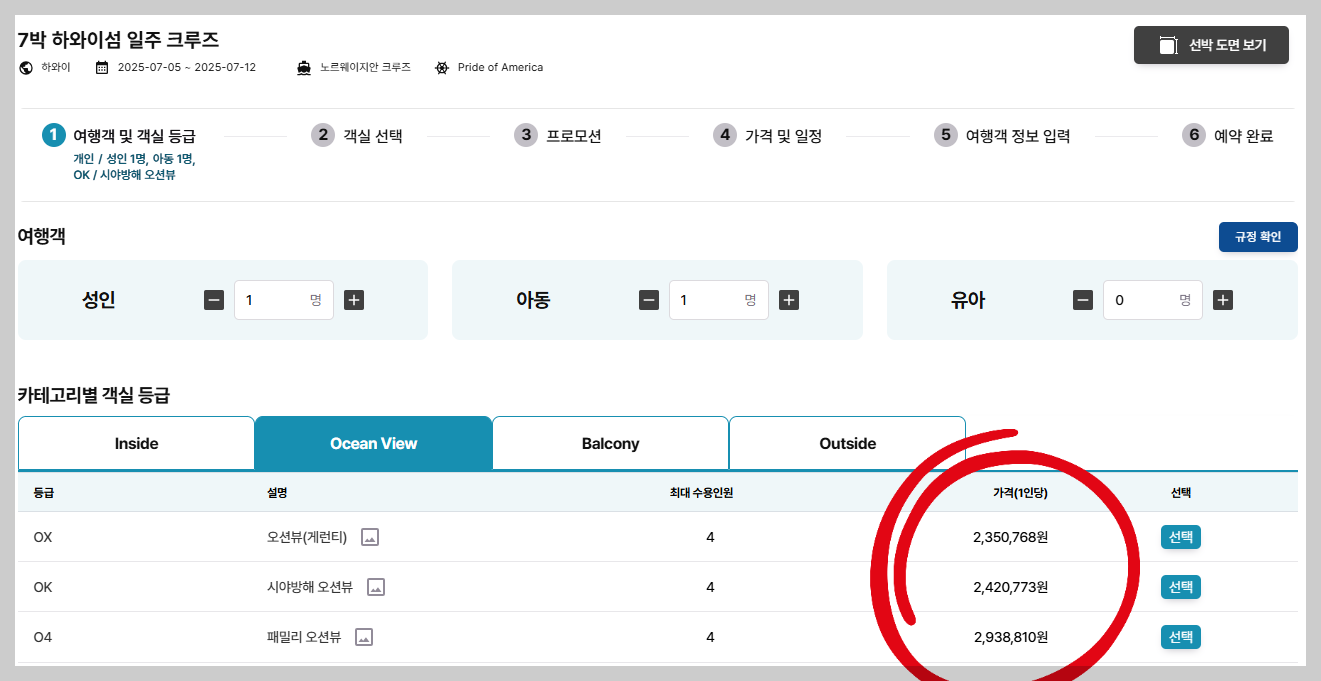
Task: Click the calendar icon beside the cruise dates
Action: click(x=100, y=67)
